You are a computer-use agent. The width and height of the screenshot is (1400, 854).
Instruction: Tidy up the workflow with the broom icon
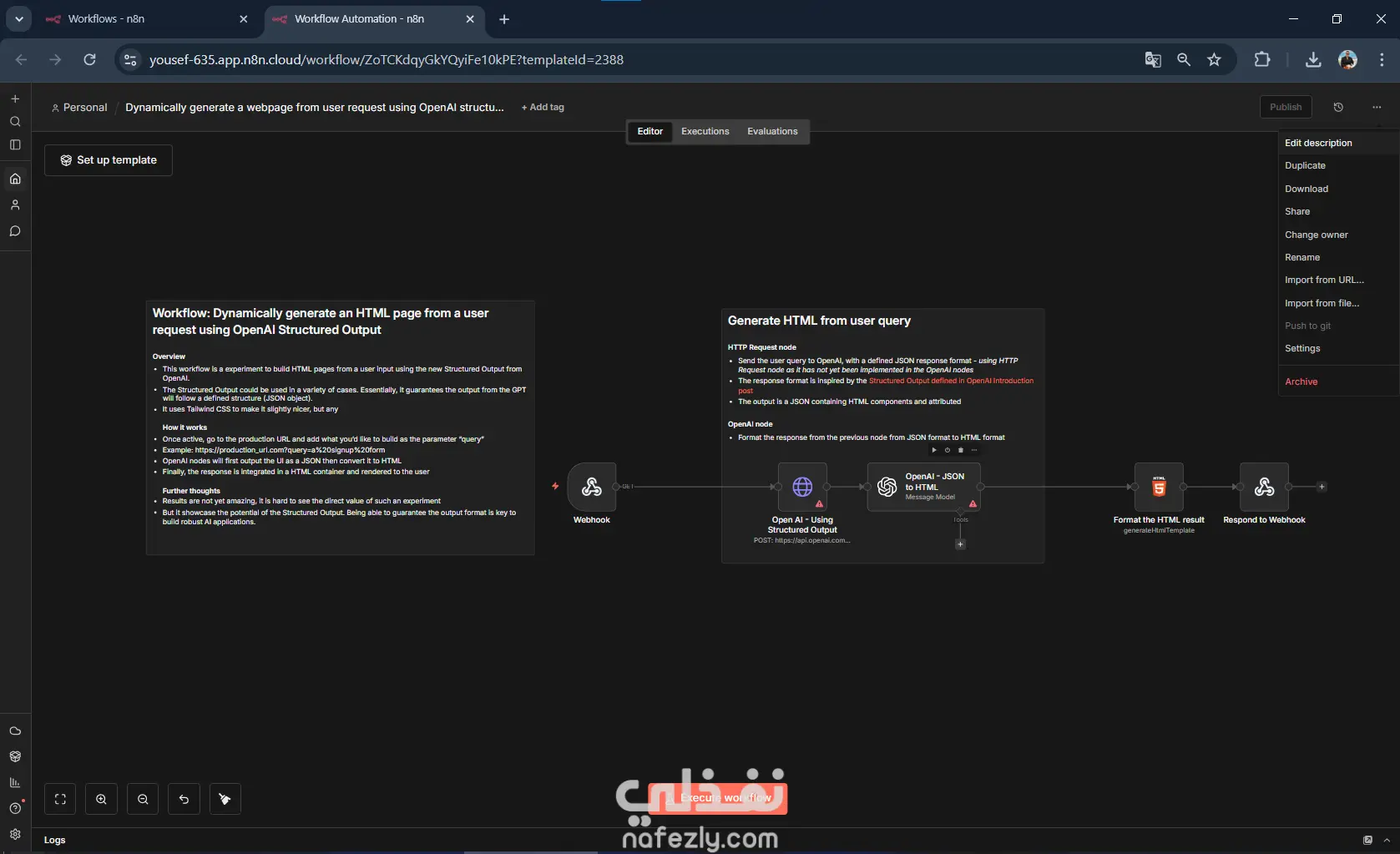[225, 799]
